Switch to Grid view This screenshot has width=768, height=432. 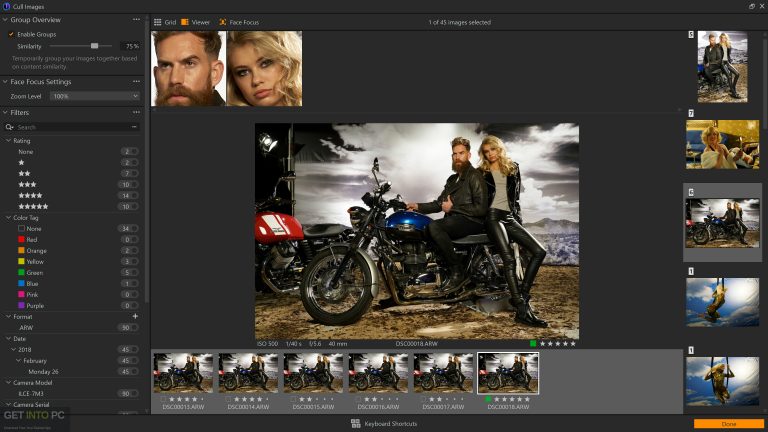coord(163,21)
